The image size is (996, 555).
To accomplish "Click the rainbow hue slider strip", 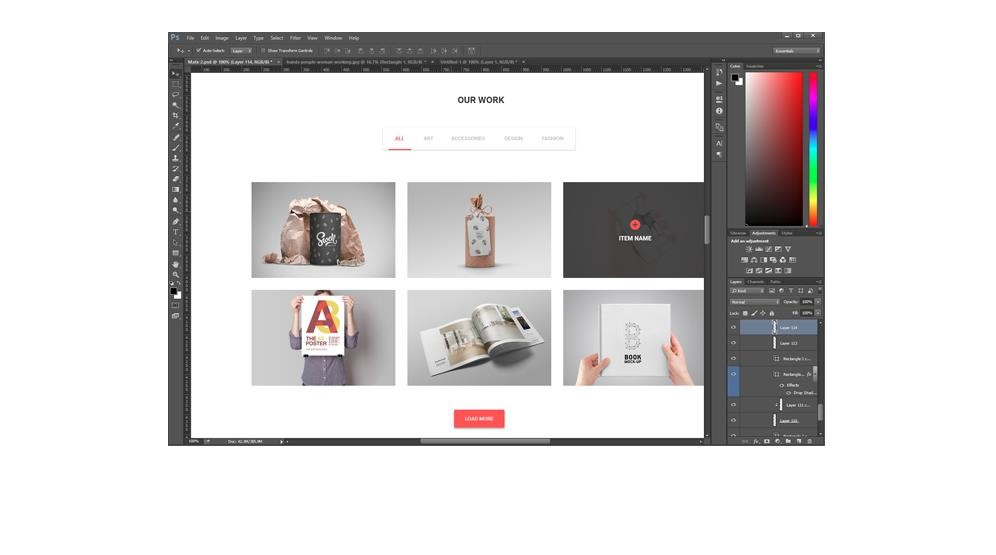I will pos(813,148).
